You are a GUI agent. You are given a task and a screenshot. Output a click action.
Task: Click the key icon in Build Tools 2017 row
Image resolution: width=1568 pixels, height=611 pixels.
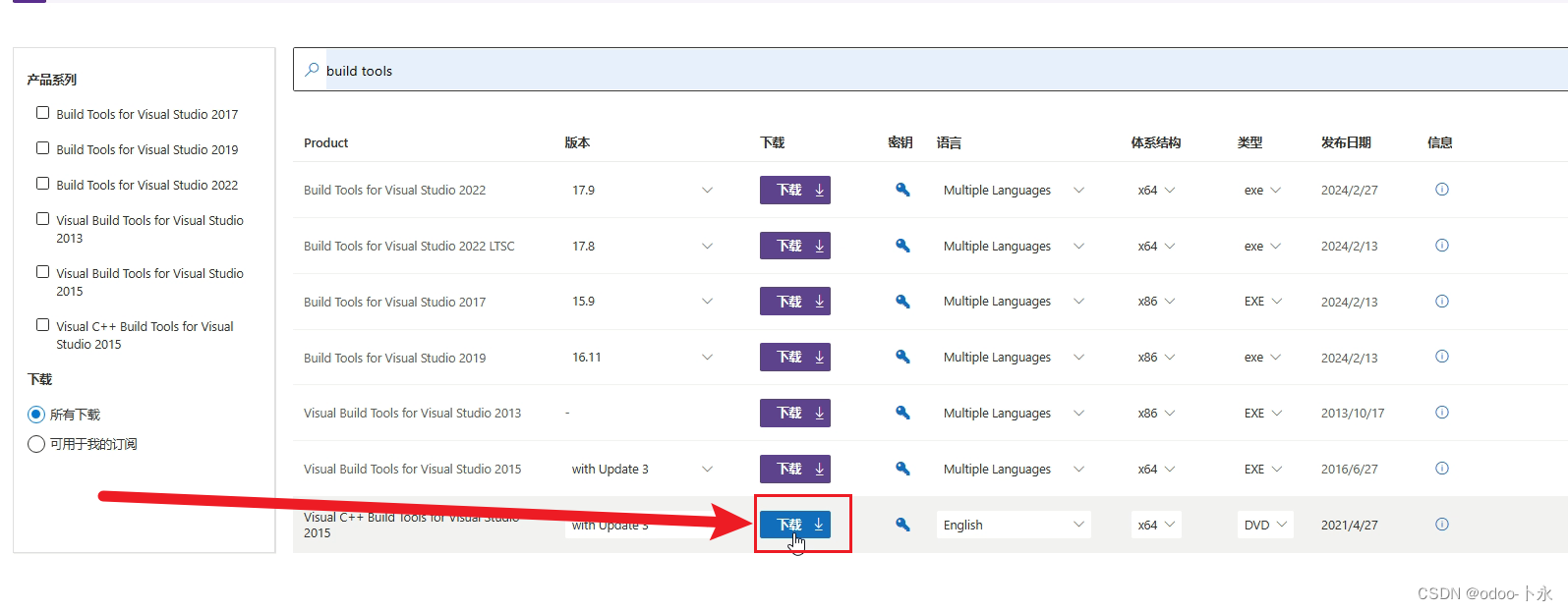902,302
